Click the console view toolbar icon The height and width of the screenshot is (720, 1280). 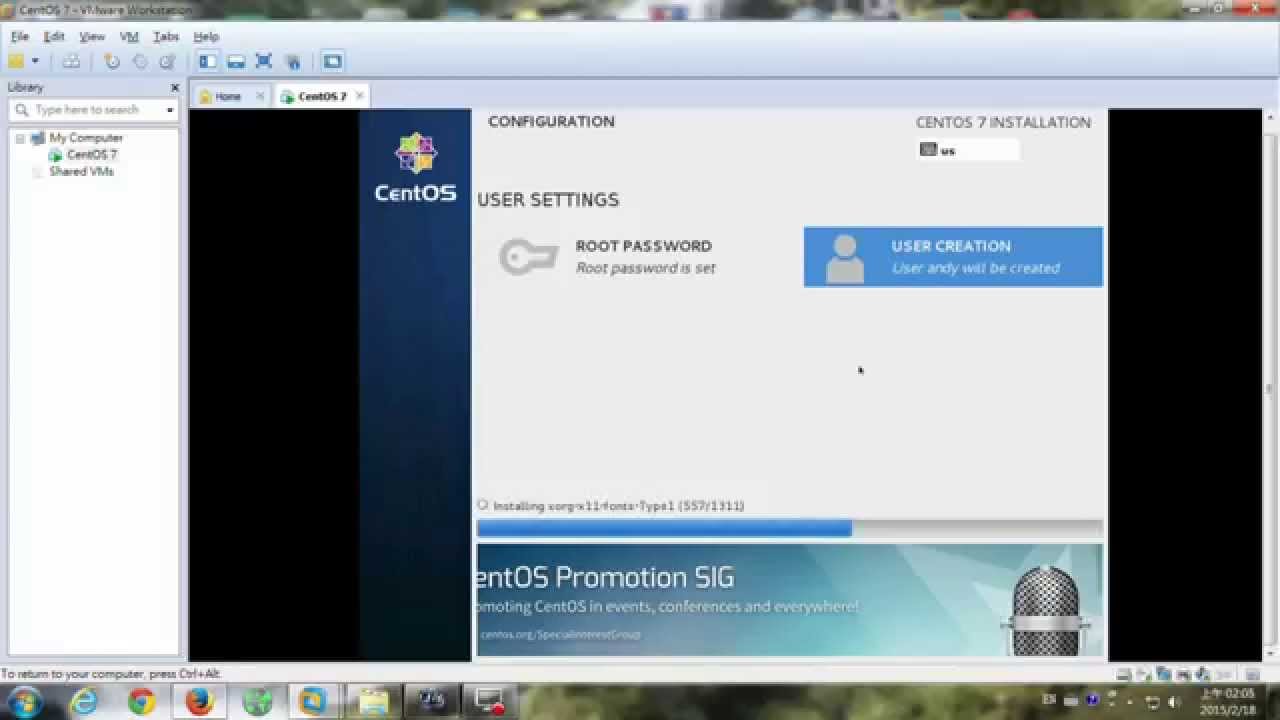click(x=332, y=61)
